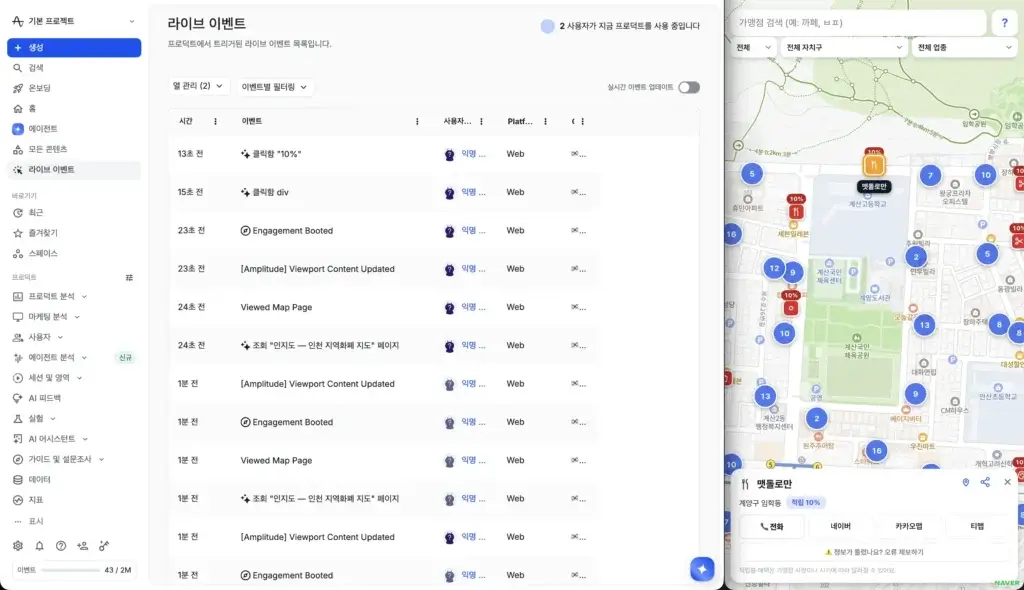Click event 클릭함 "10%" in the list
Screen dimensions: 1024x590
tap(276, 154)
